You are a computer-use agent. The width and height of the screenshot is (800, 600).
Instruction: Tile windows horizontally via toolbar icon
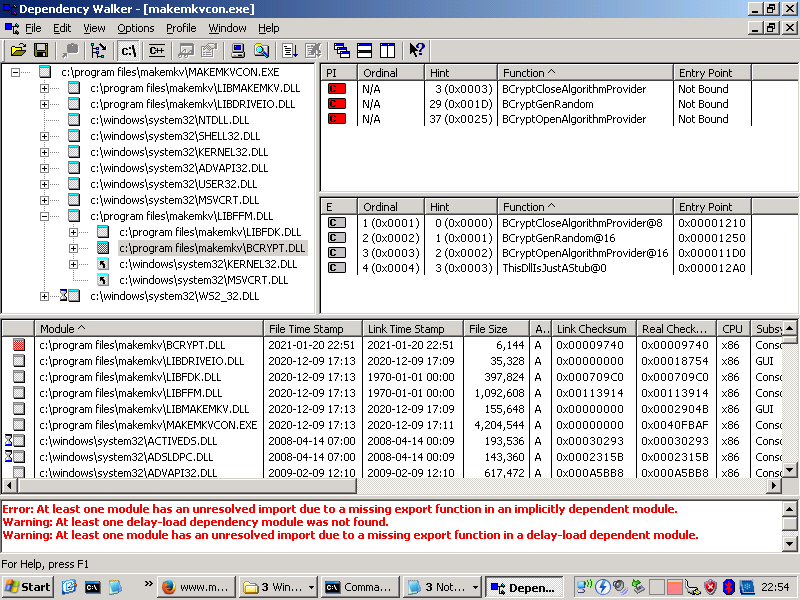pyautogui.click(x=364, y=50)
